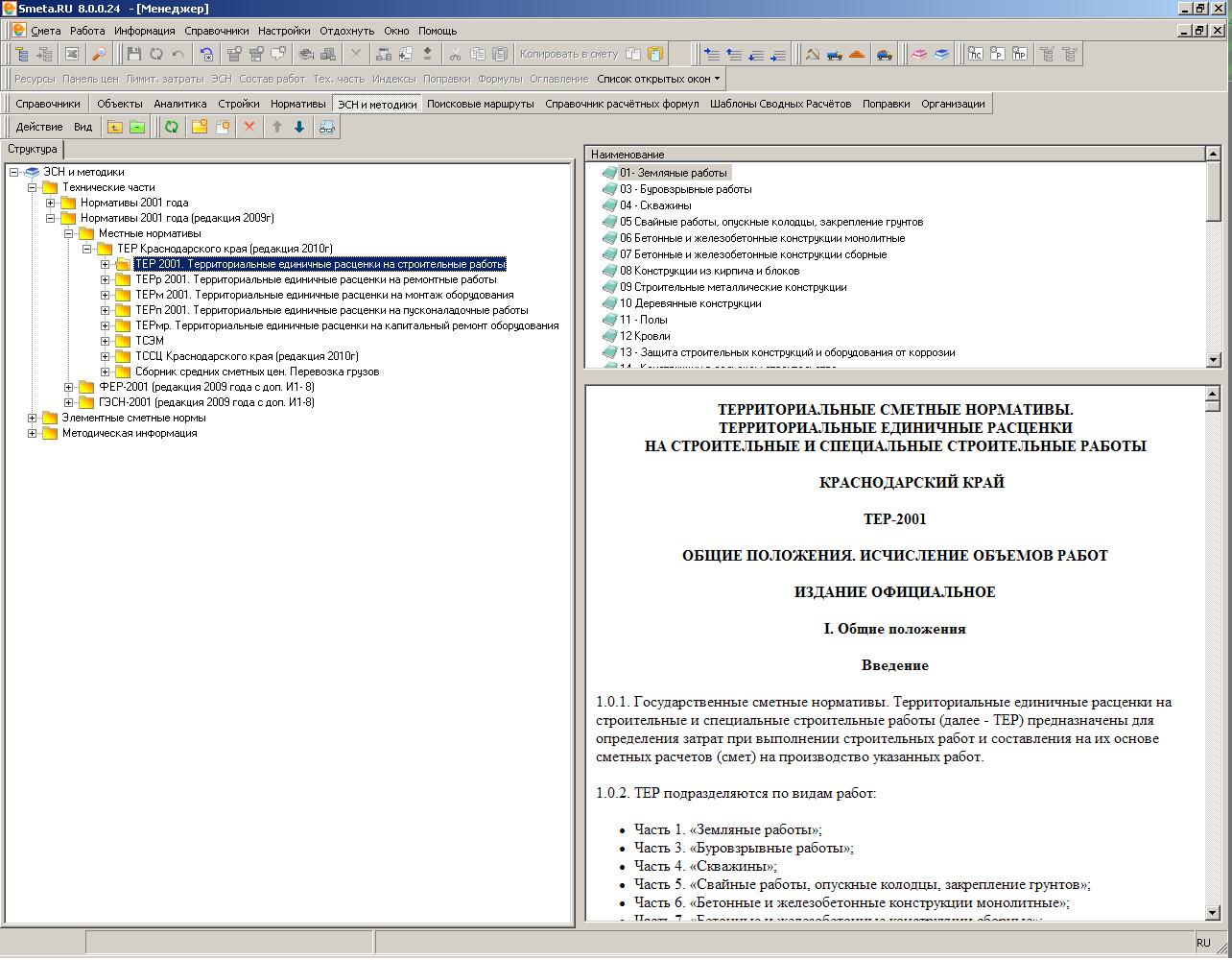Open the Список открытых окон dropdown
The height and width of the screenshot is (960, 1232).
(x=658, y=79)
